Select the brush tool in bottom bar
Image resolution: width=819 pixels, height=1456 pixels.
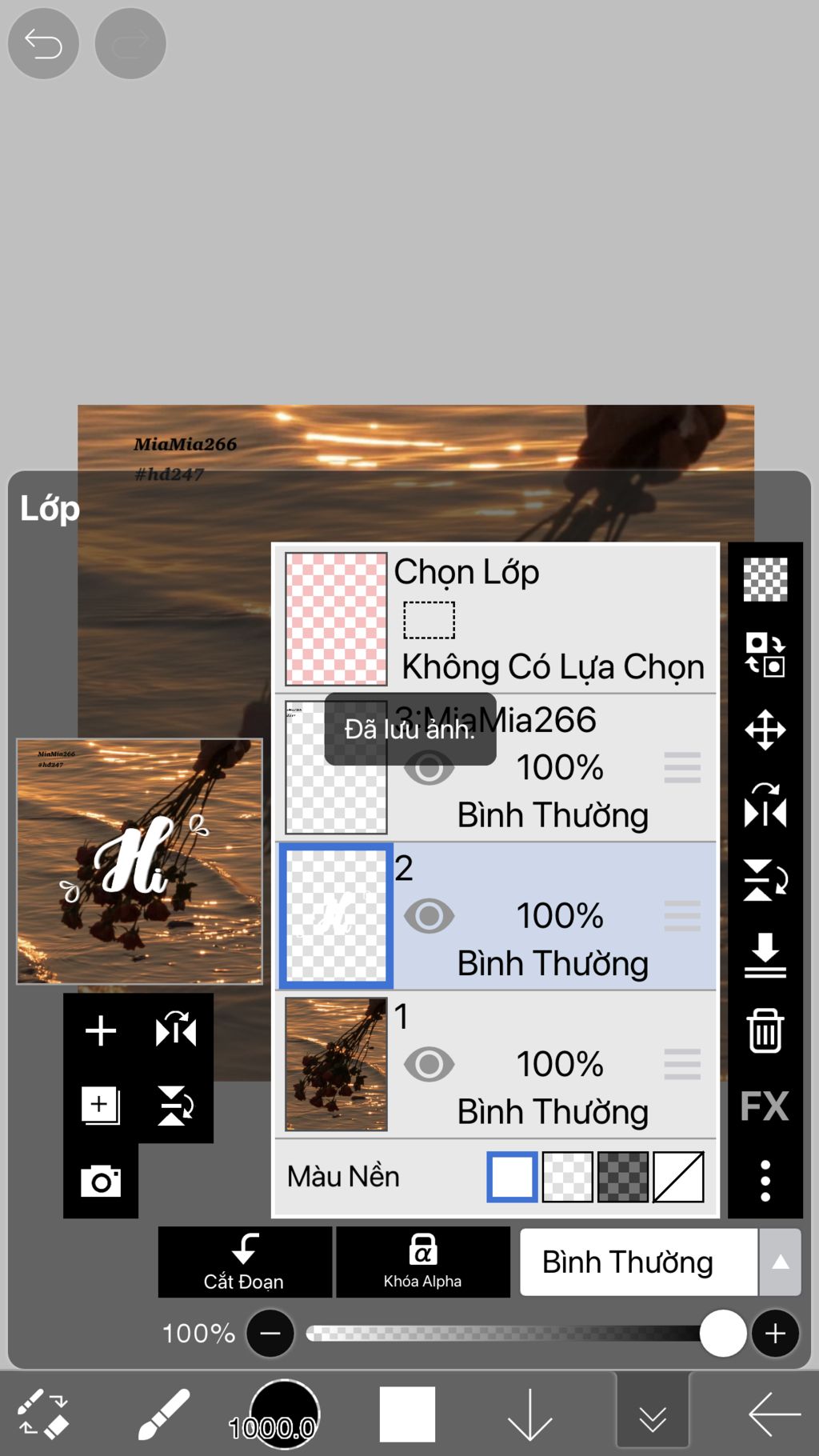tap(163, 1414)
